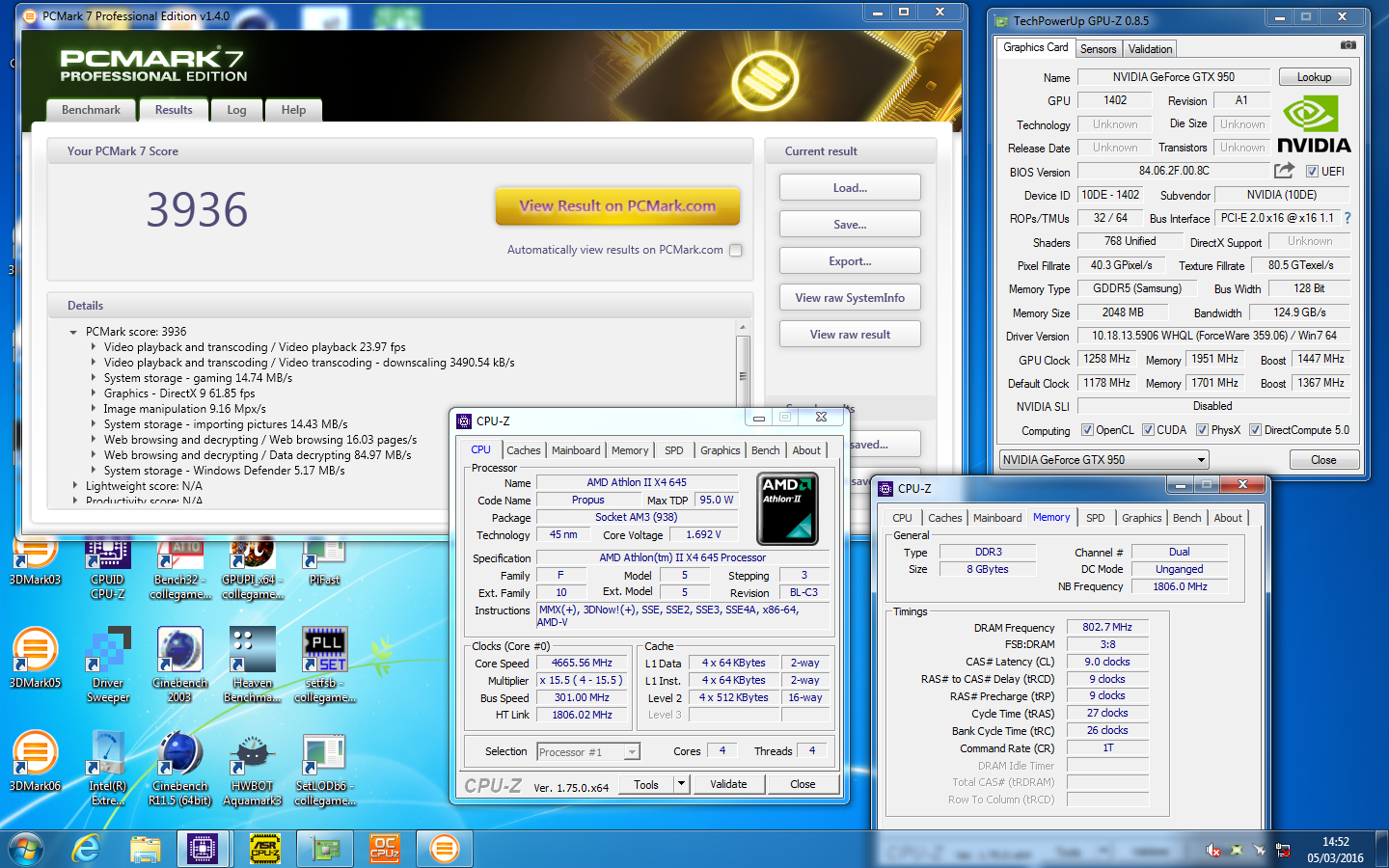Launch the Heaven Benchmark desktop icon

coord(252,665)
